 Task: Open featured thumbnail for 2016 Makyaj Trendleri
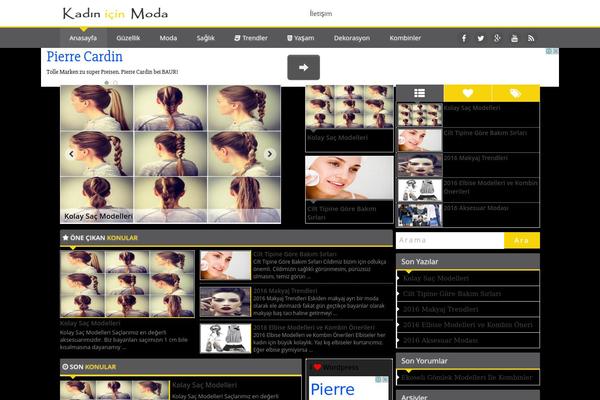click(225, 302)
